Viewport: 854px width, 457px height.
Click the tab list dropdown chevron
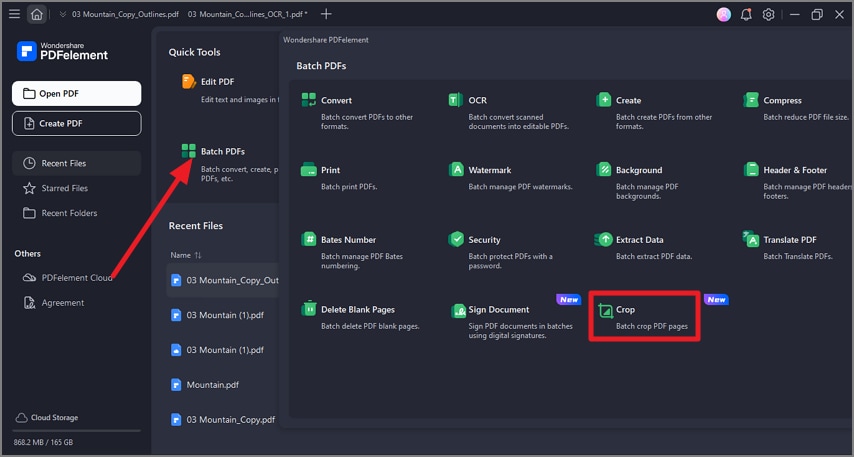tap(63, 14)
